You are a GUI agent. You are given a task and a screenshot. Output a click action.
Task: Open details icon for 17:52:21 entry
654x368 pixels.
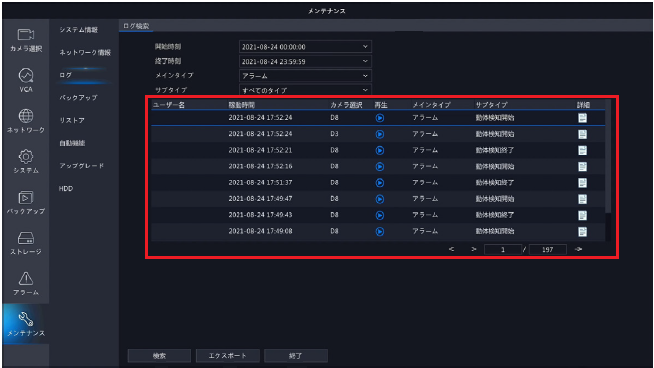pyautogui.click(x=583, y=150)
